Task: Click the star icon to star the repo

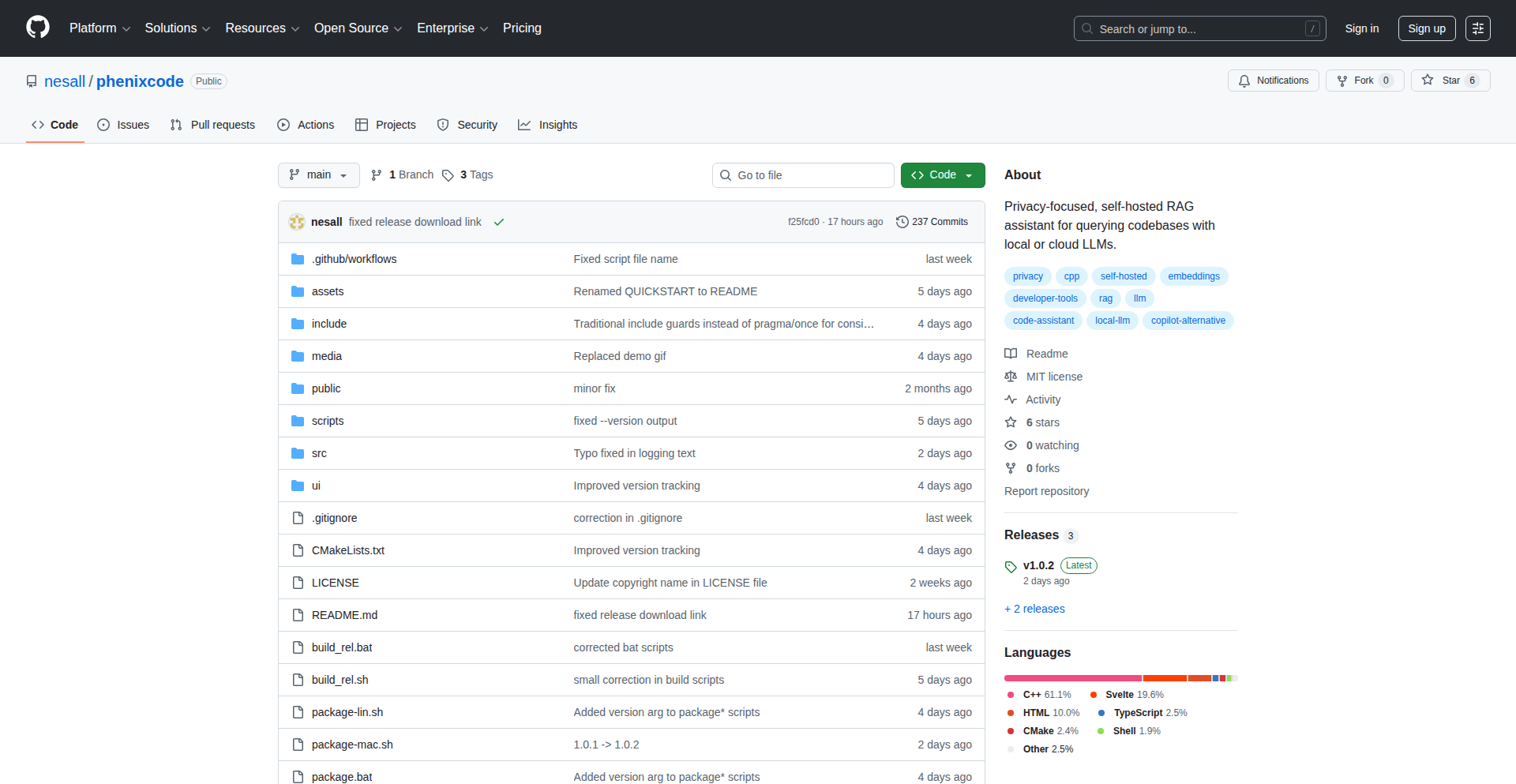Action: coord(1428,80)
